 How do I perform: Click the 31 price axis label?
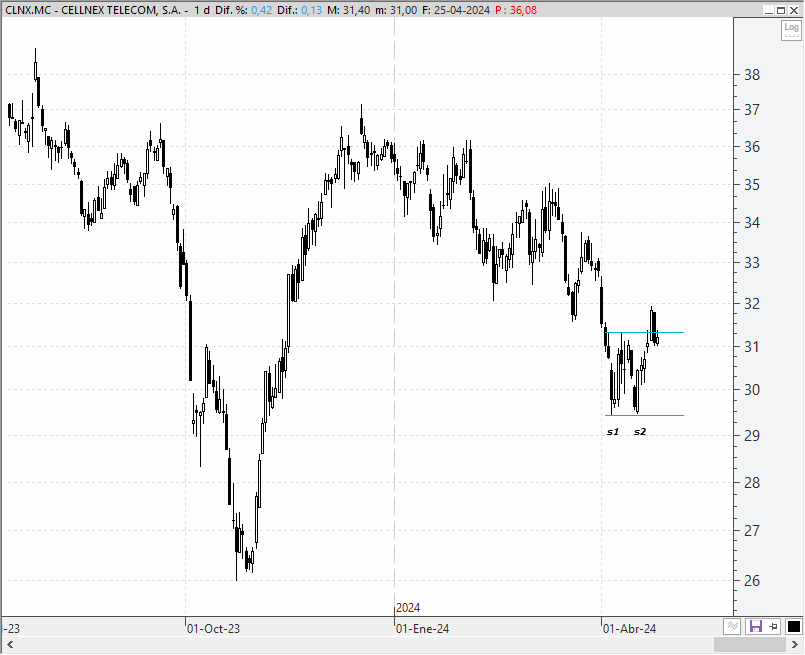752,347
